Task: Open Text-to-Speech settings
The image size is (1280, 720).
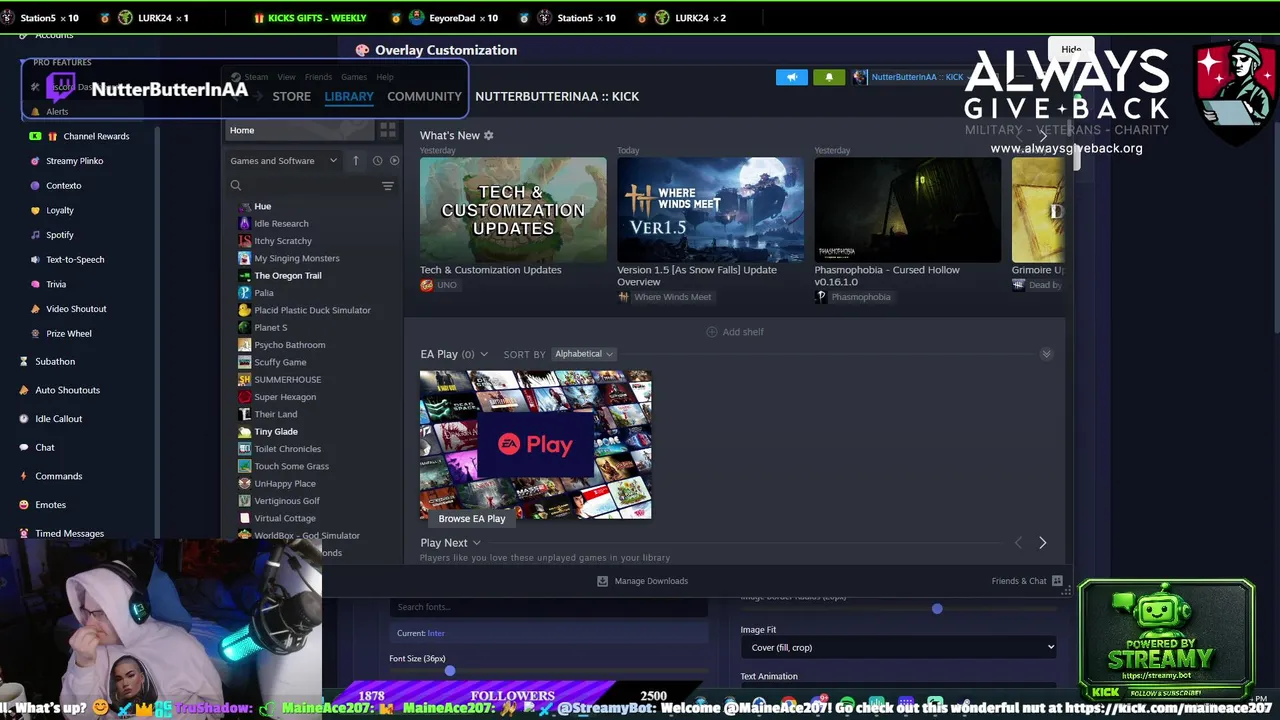Action: [75, 259]
